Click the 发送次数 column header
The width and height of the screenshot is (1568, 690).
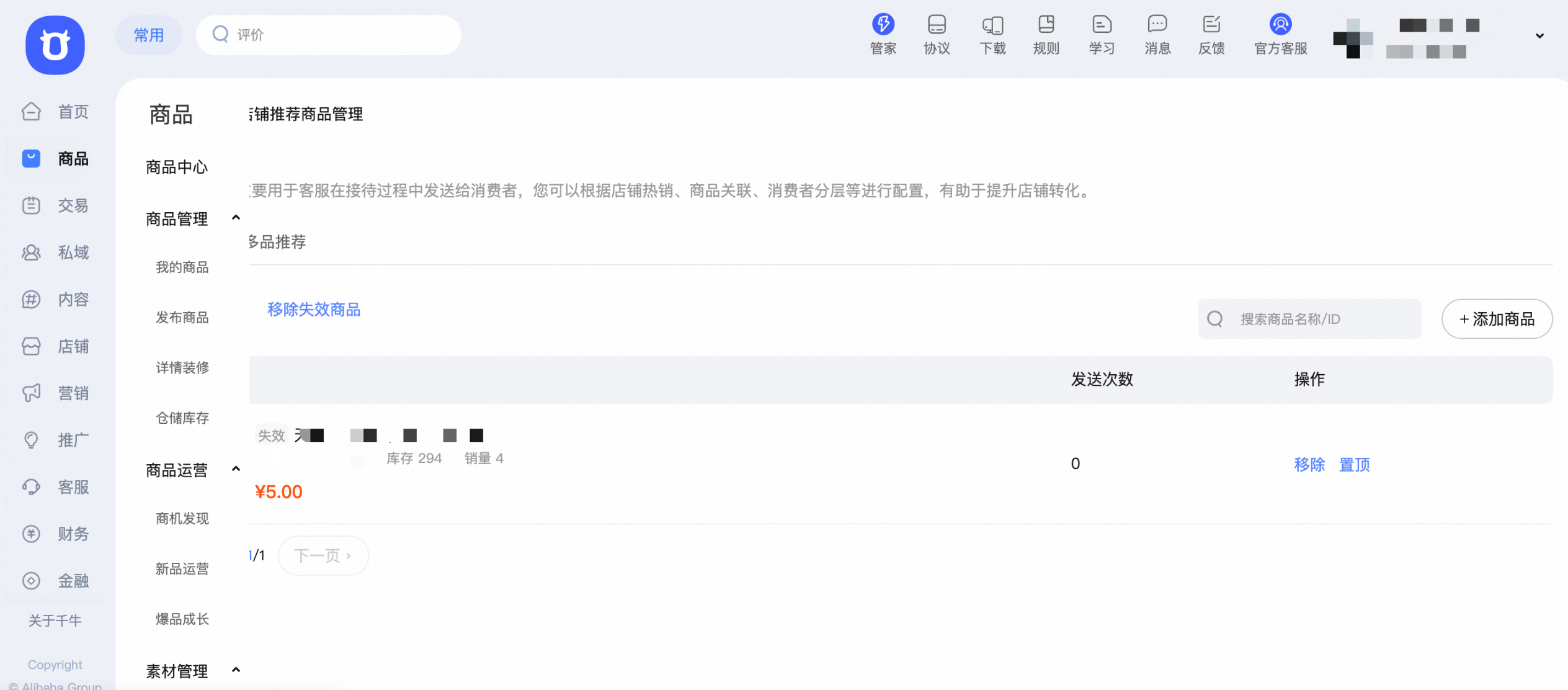[1102, 379]
